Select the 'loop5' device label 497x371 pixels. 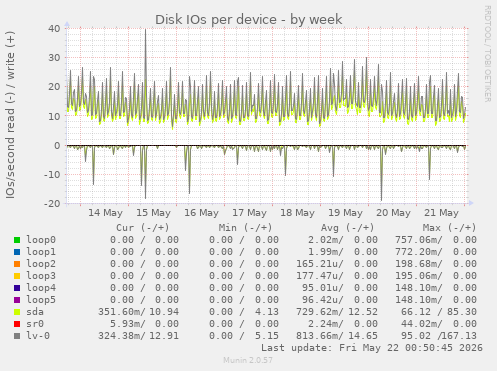tap(41, 300)
